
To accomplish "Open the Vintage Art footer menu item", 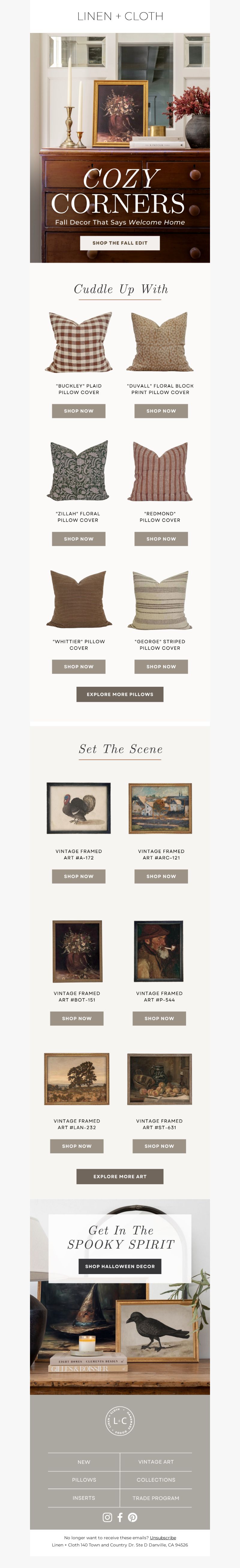I will tap(156, 1461).
